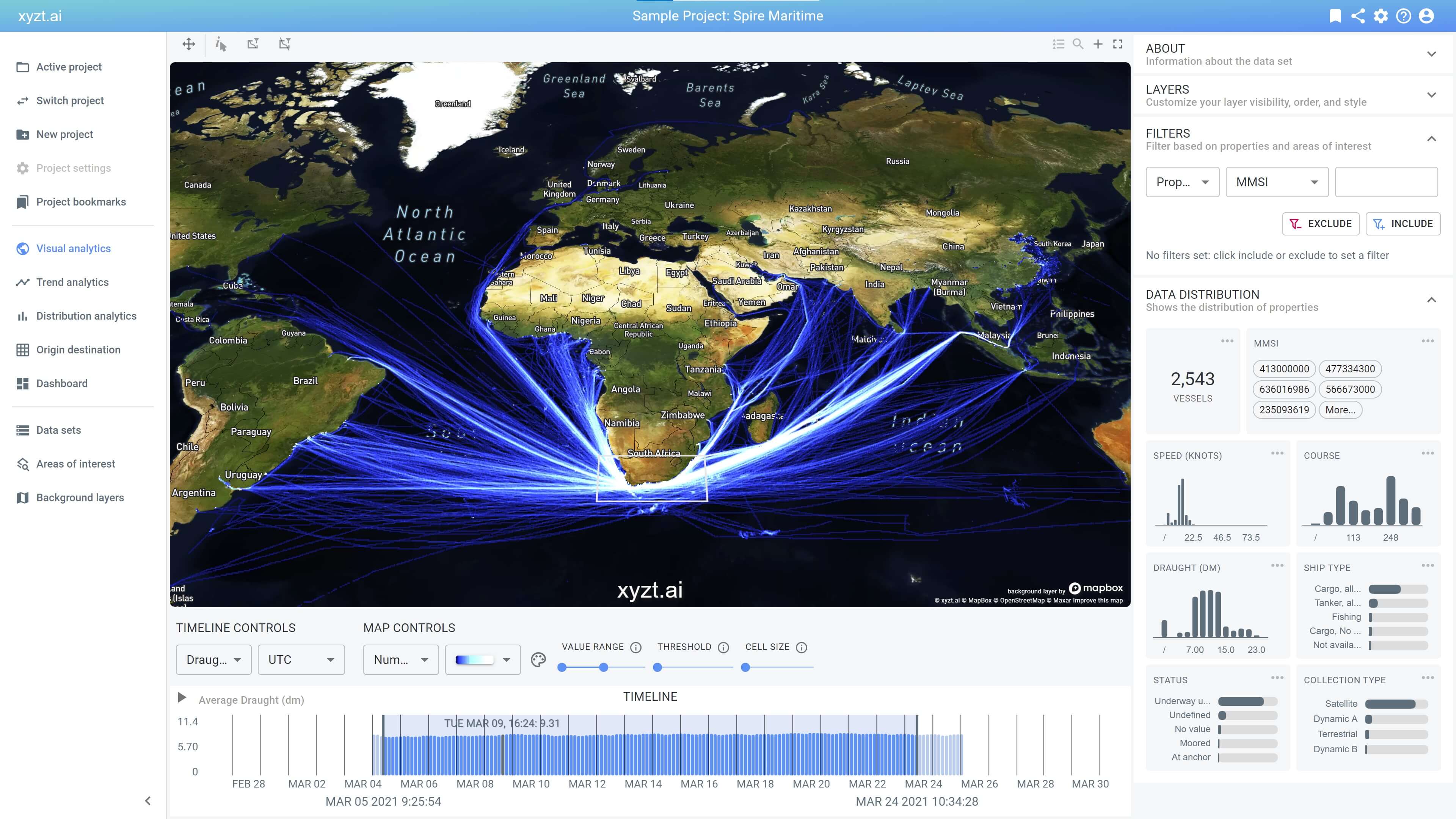Choose the polygon area selection tool
The height and width of the screenshot is (819, 1456).
pyautogui.click(x=253, y=44)
